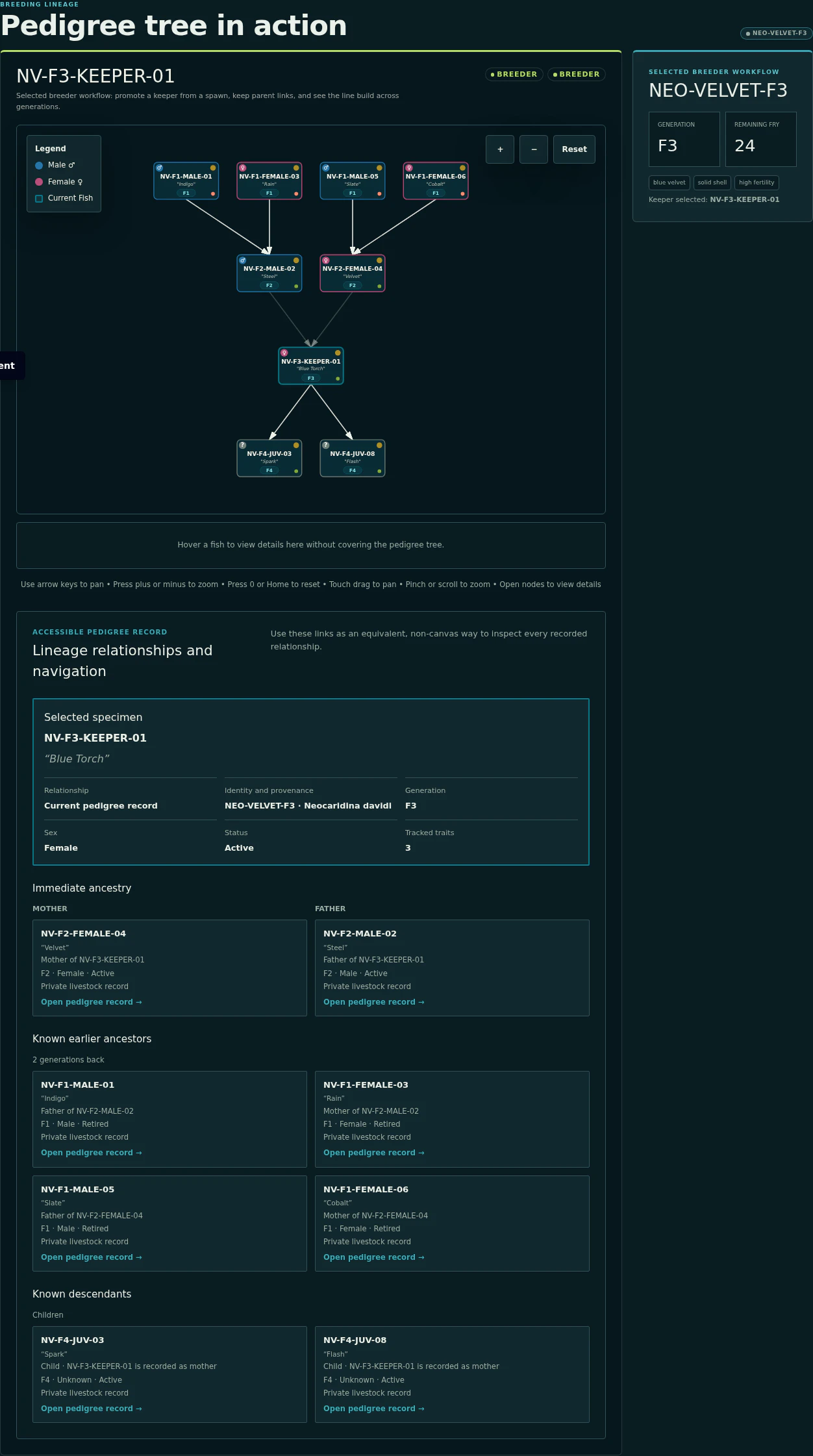Click the retired status dot on NV-F1-MALE-05 node
Screen dimensions: 813x1456
coord(379,194)
